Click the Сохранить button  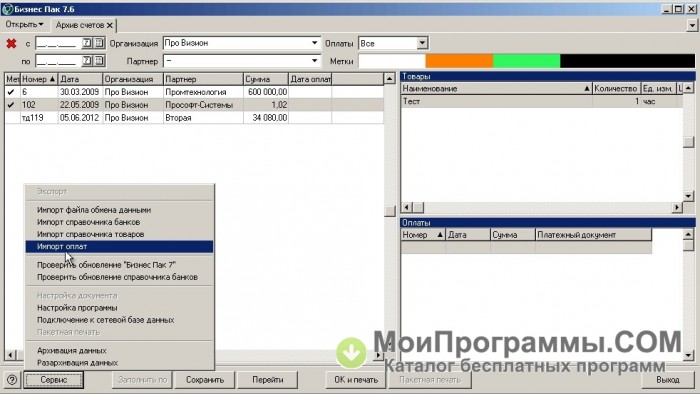[x=204, y=380]
